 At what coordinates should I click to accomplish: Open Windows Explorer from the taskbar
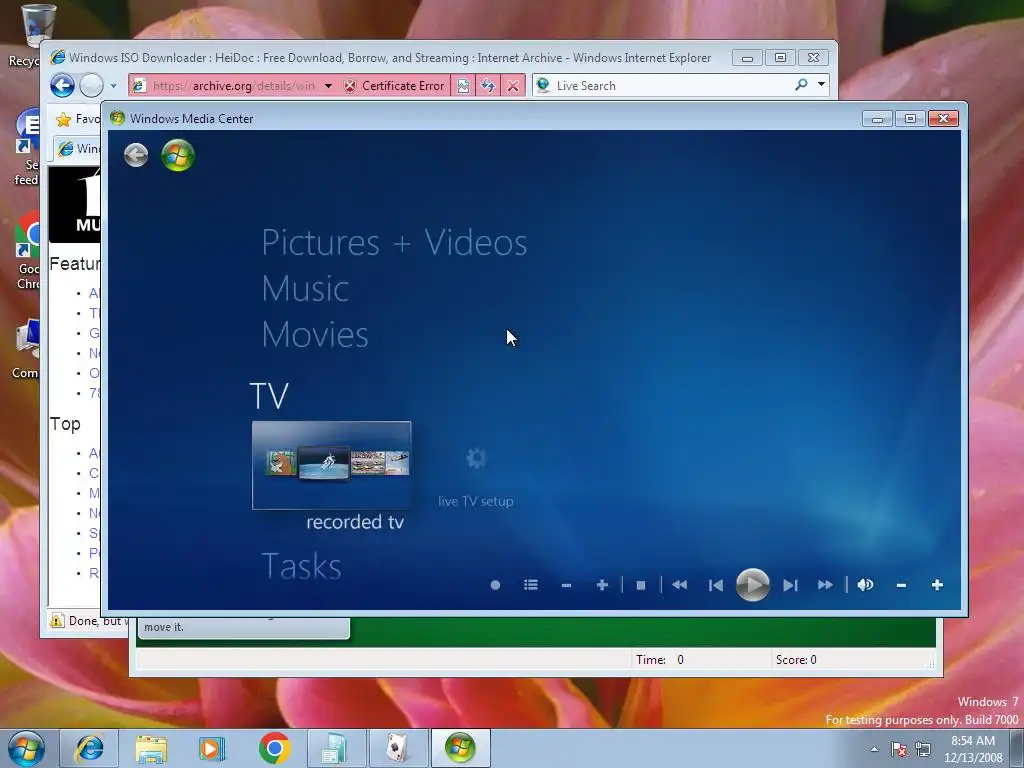pyautogui.click(x=151, y=748)
